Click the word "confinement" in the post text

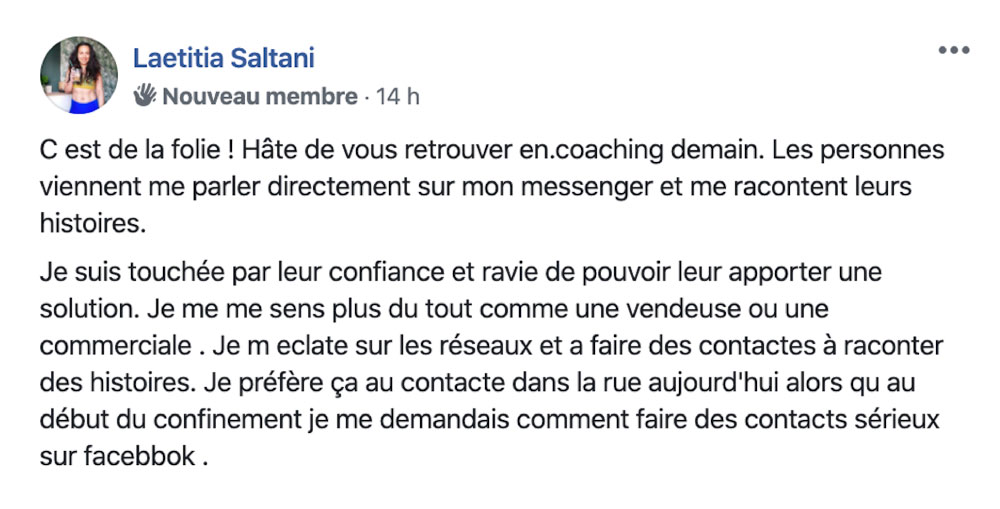point(227,420)
